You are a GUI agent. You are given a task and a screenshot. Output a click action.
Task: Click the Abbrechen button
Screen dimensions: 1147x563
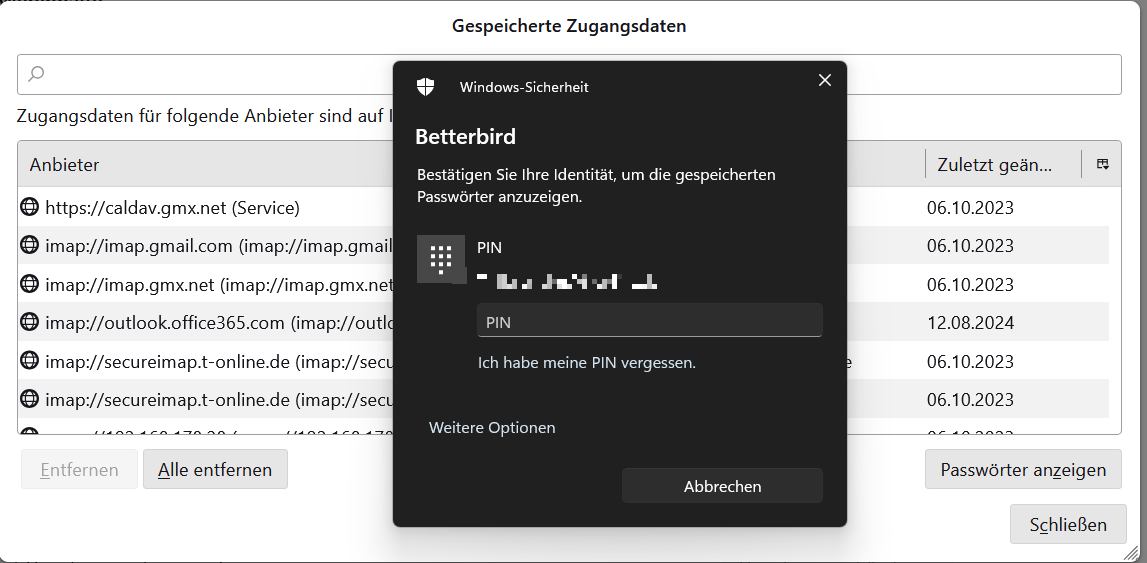click(722, 486)
